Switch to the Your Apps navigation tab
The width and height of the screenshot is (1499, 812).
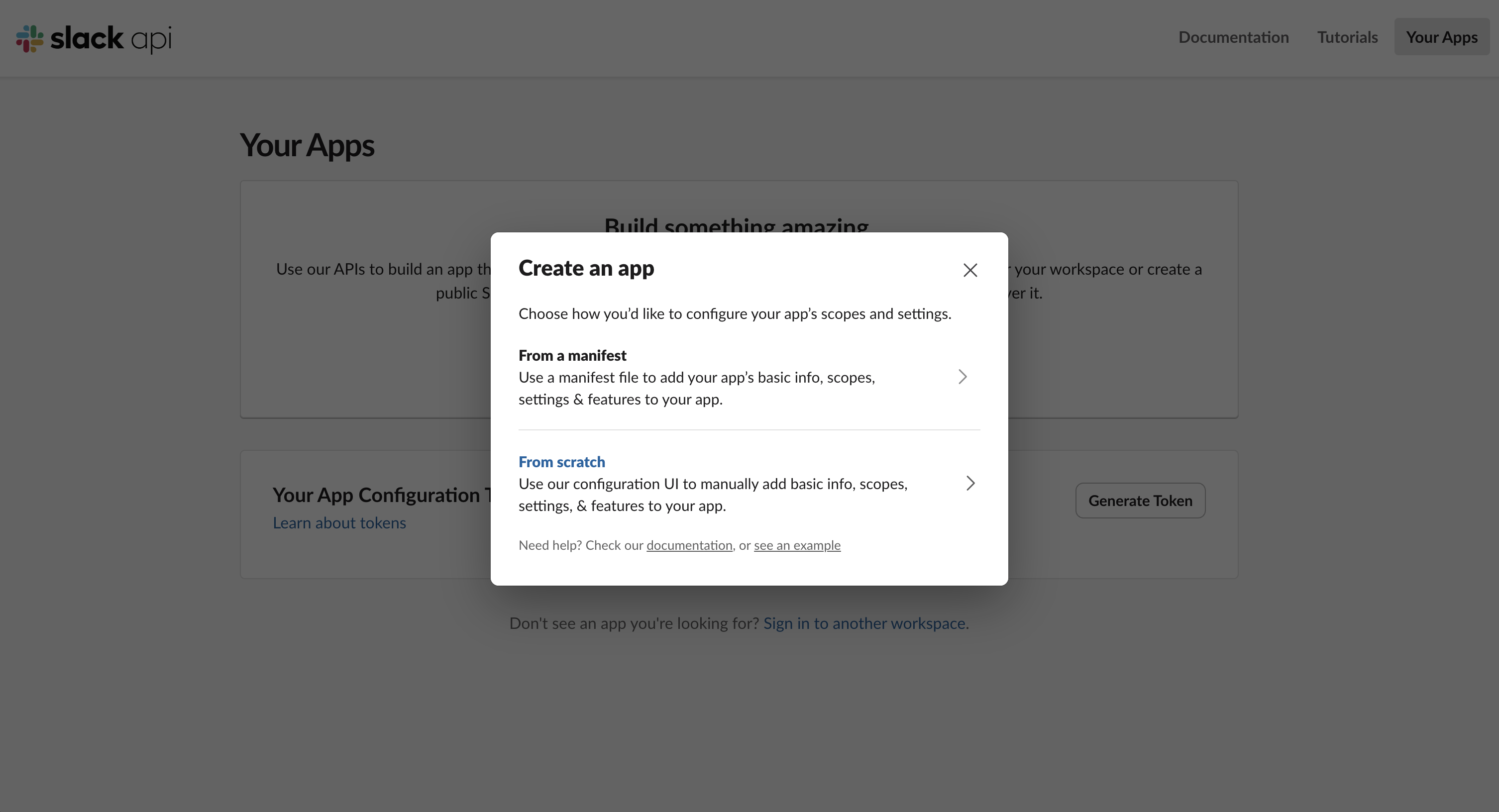pos(1441,37)
